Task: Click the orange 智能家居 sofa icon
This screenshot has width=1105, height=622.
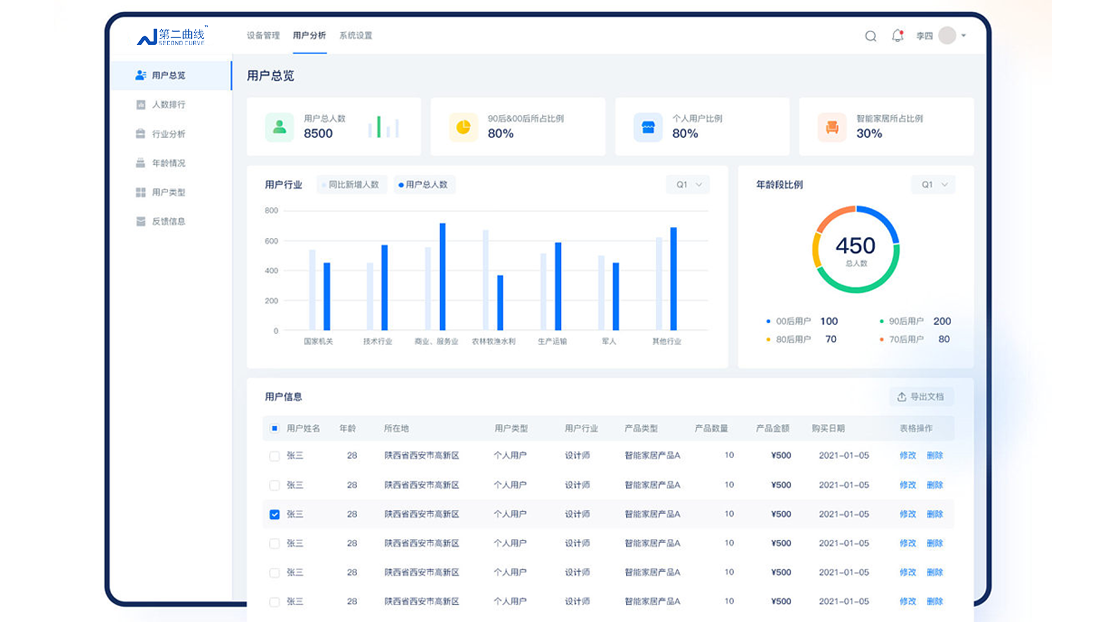Action: point(832,127)
